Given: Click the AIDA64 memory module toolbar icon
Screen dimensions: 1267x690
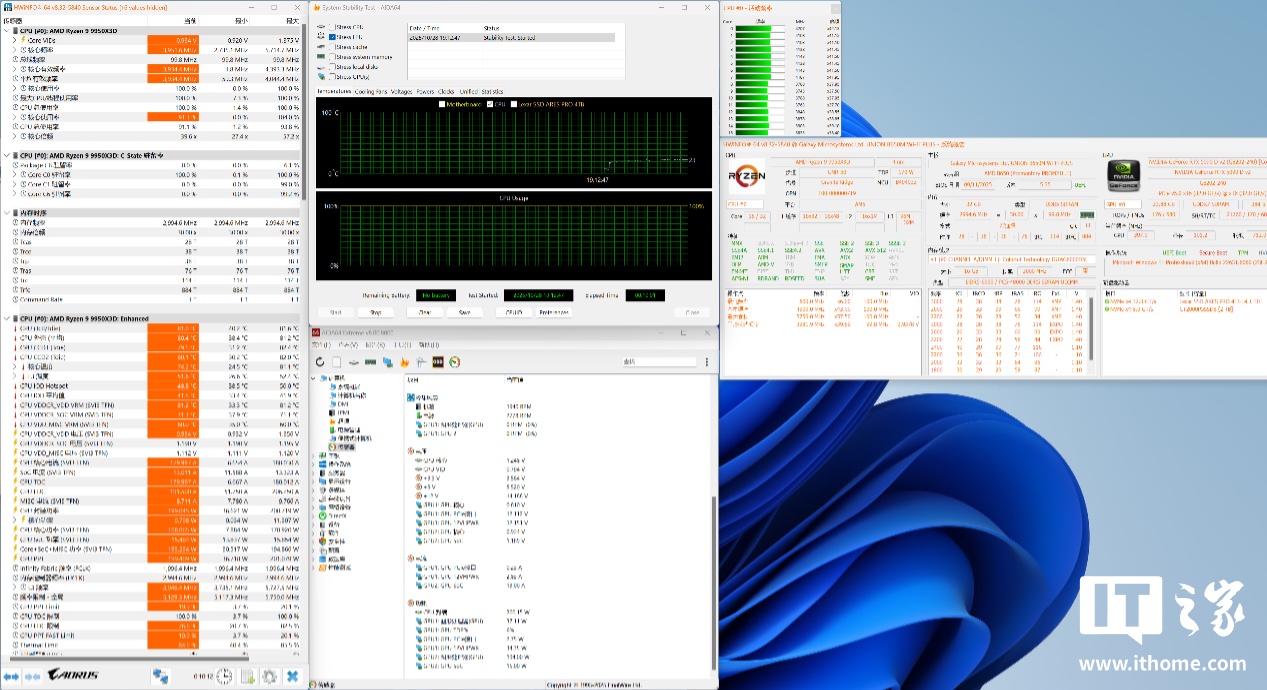Looking at the screenshot, I should coord(371,362).
